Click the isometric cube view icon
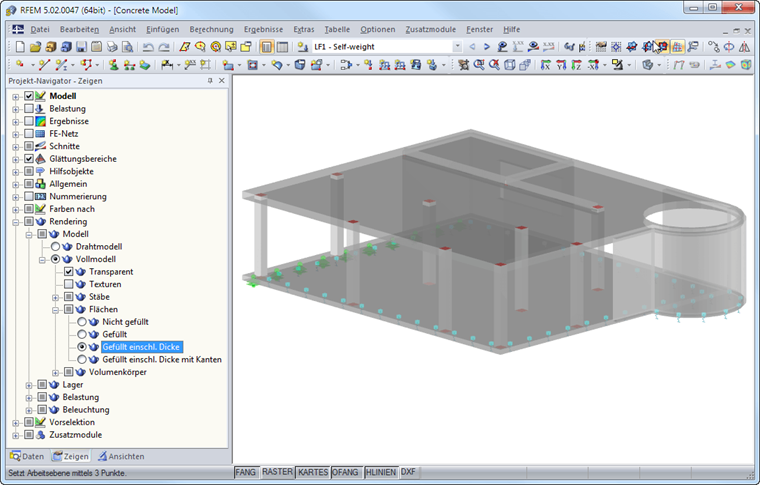Image resolution: width=760 pixels, height=485 pixels. coord(509,64)
